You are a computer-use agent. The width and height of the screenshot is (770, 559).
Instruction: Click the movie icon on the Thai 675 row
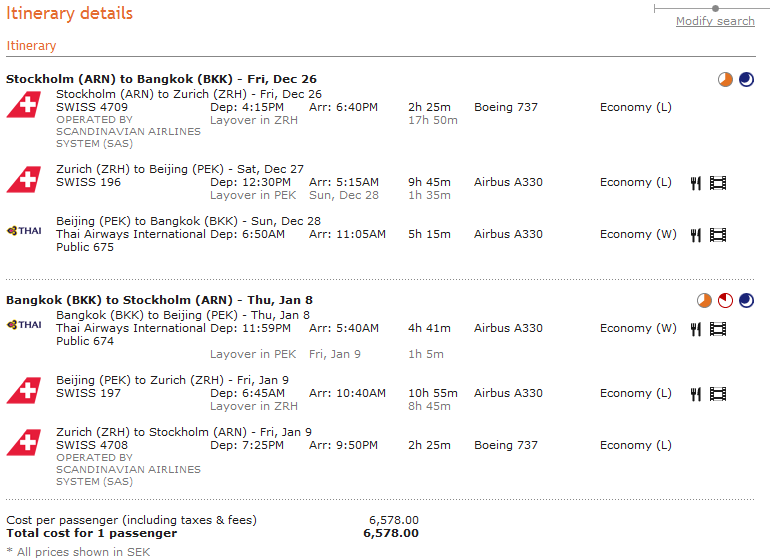(x=718, y=235)
